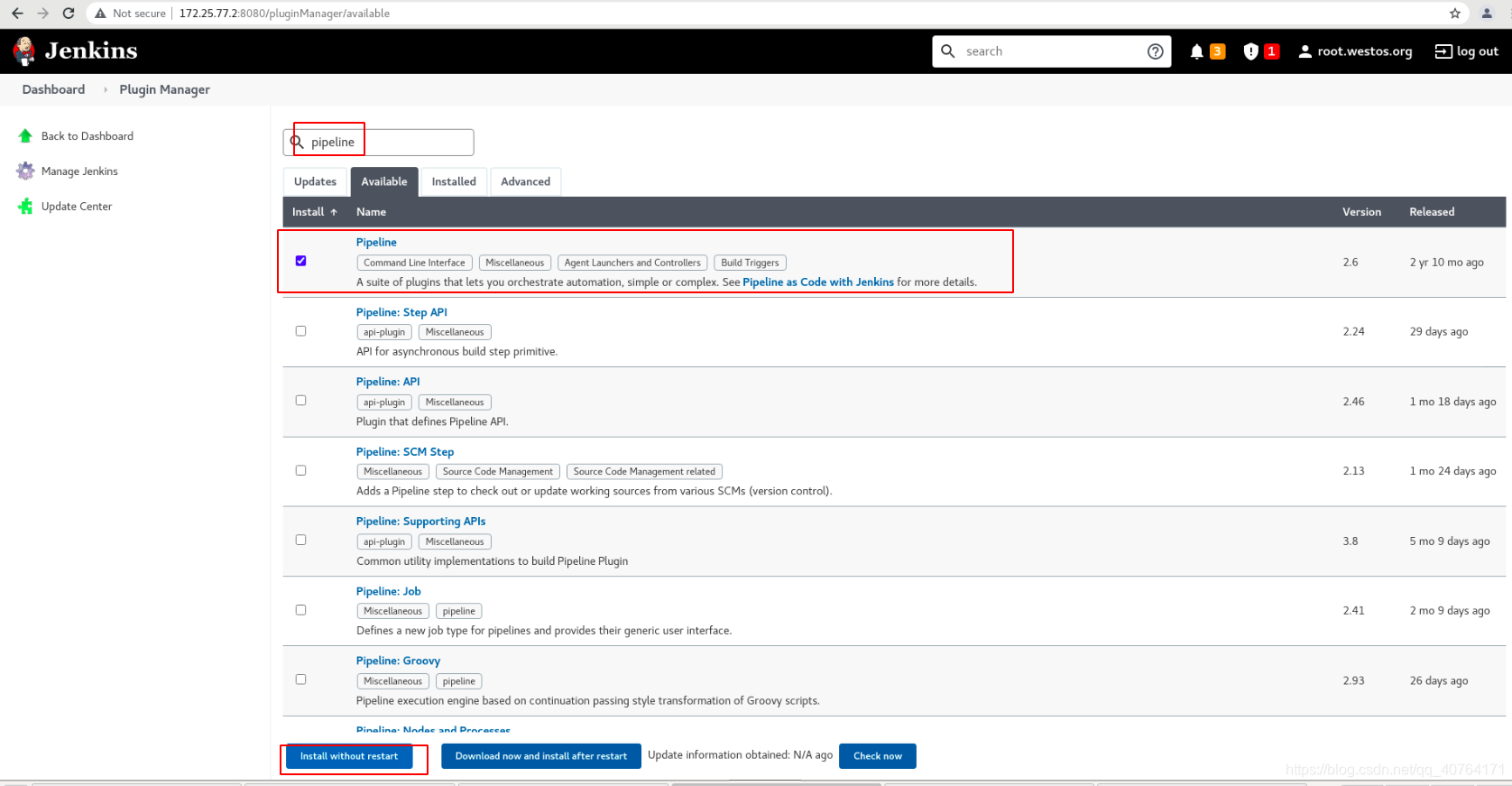This screenshot has width=1512, height=786.
Task: Open the Pipeline plugin link
Action: (376, 242)
